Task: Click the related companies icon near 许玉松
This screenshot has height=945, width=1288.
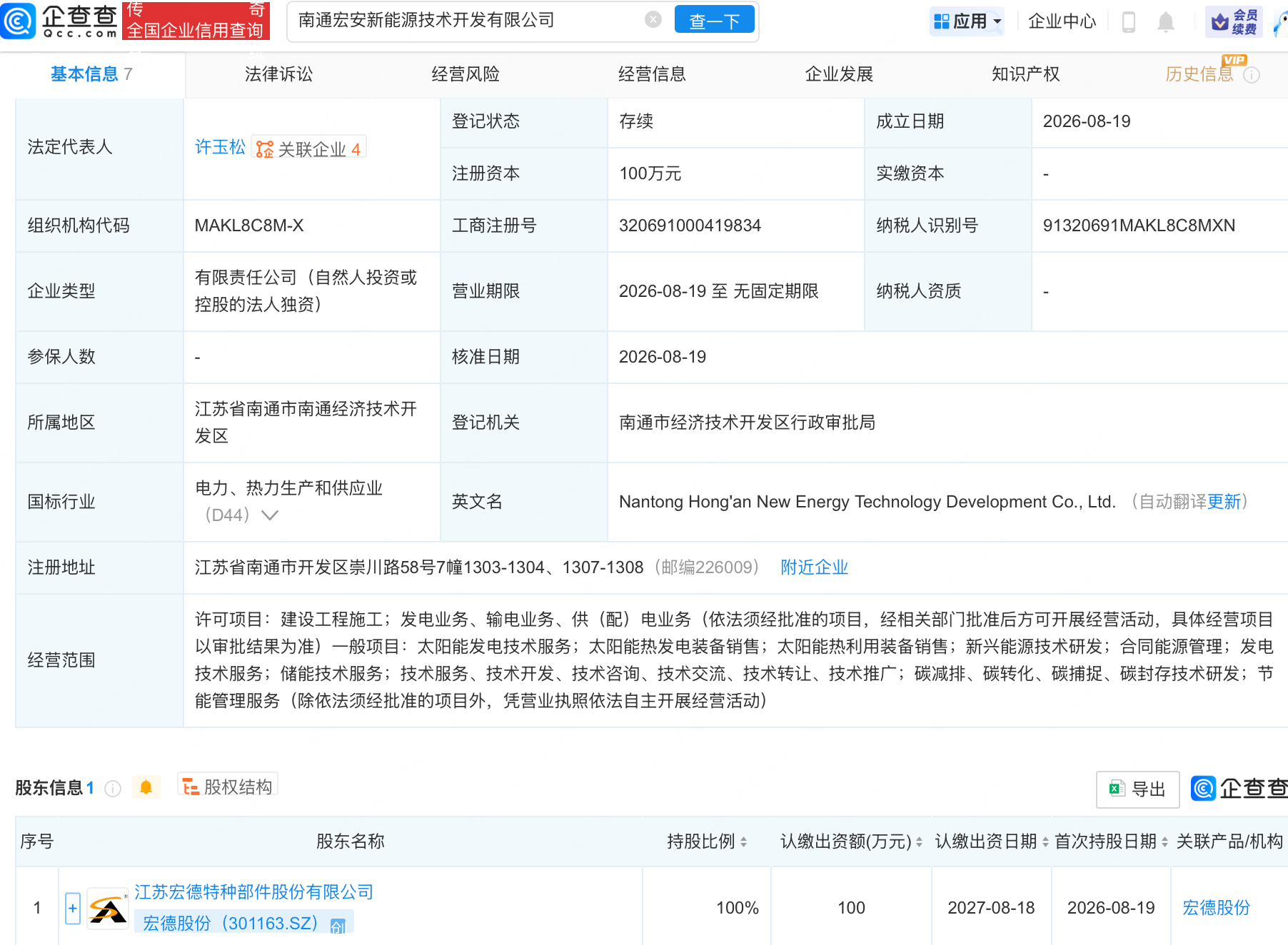Action: [x=265, y=149]
